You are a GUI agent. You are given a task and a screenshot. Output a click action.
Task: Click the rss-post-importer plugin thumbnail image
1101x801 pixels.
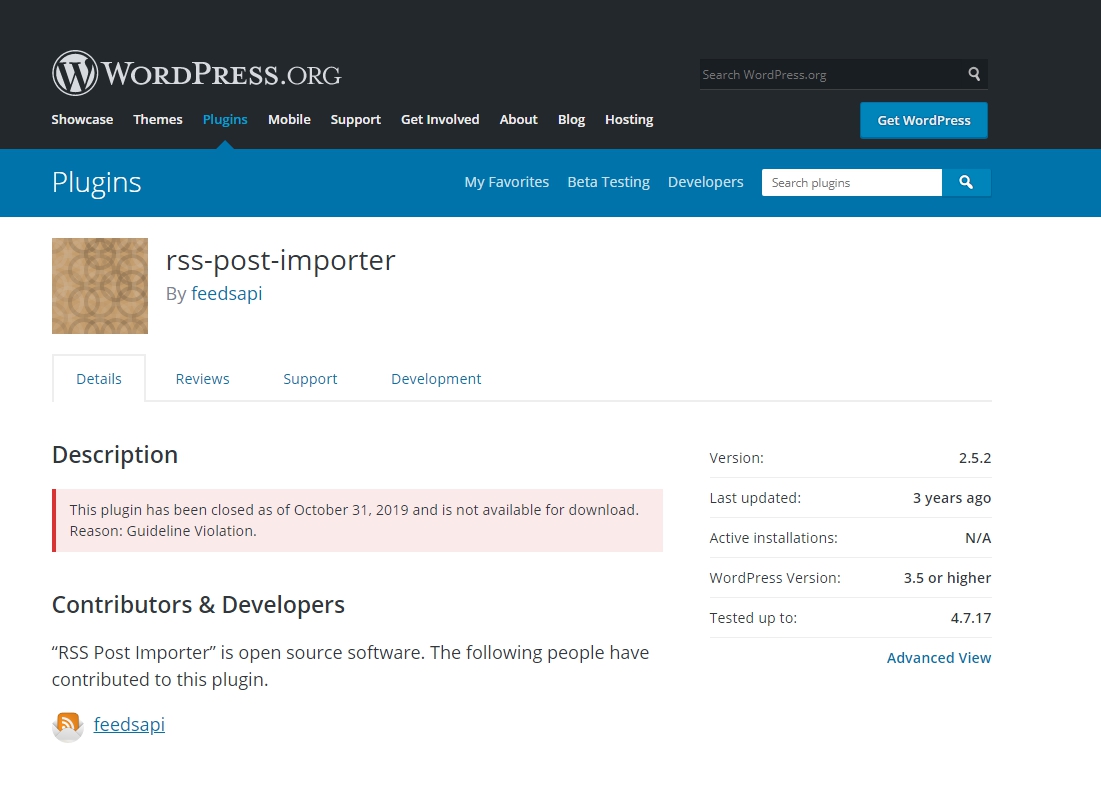click(x=100, y=286)
